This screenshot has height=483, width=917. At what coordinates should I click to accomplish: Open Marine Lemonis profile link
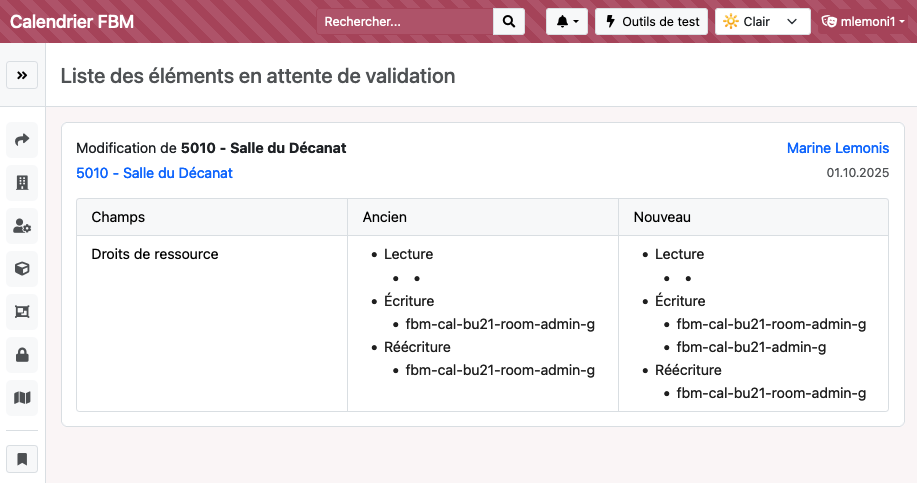(x=837, y=148)
